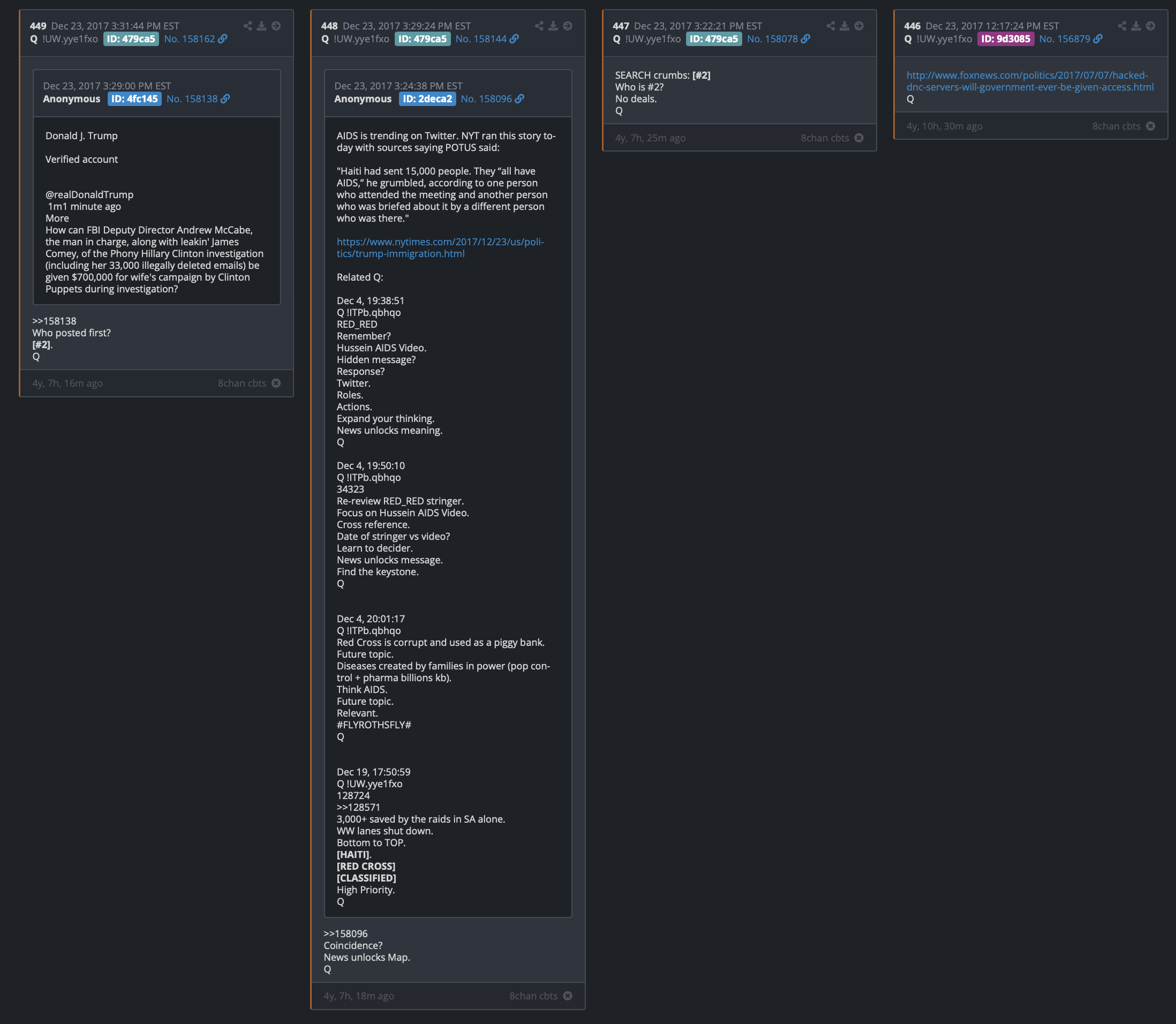The width and height of the screenshot is (1176, 1024).
Task: Click link icon next to No. 158144
Action: coord(514,39)
